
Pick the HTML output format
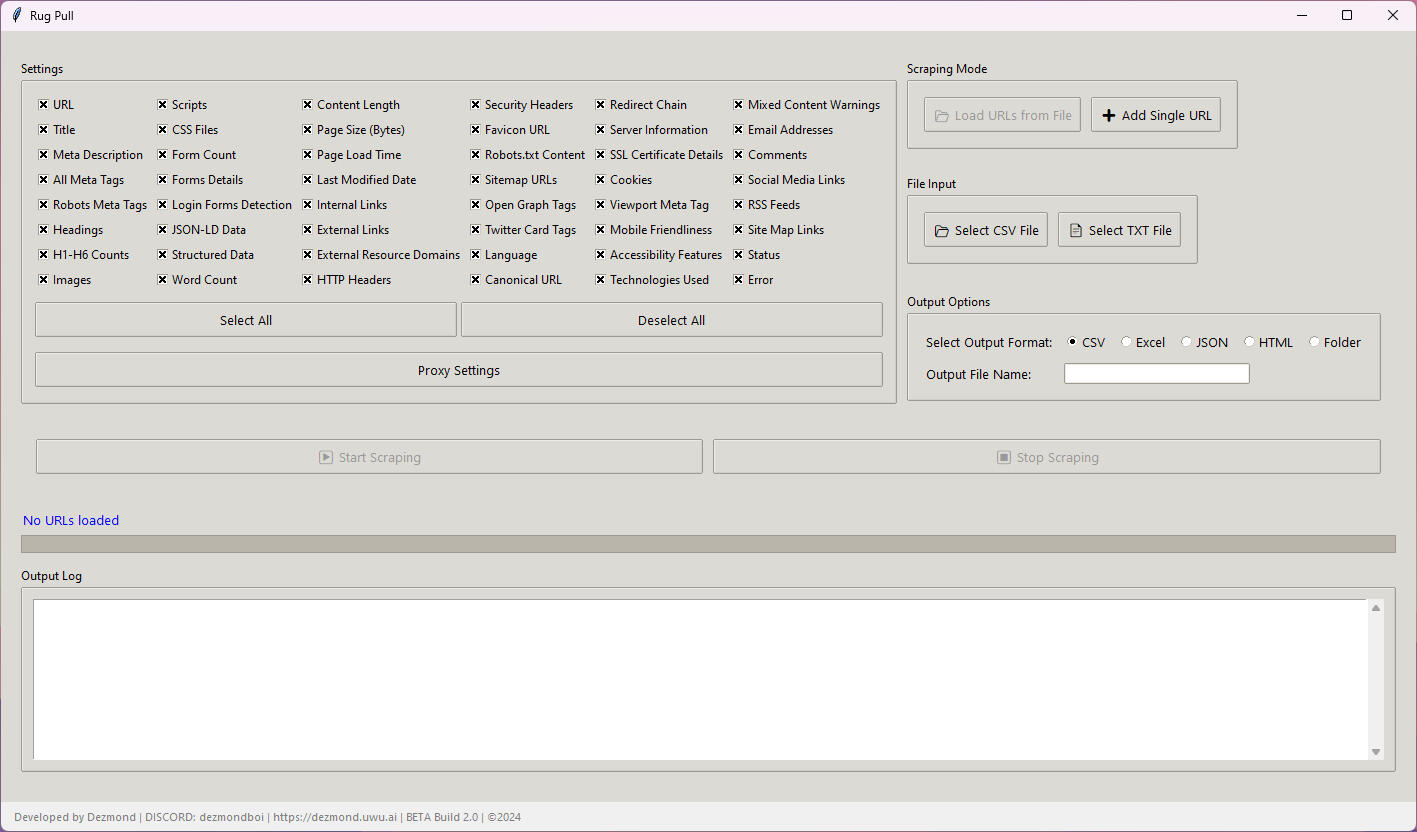click(1250, 342)
